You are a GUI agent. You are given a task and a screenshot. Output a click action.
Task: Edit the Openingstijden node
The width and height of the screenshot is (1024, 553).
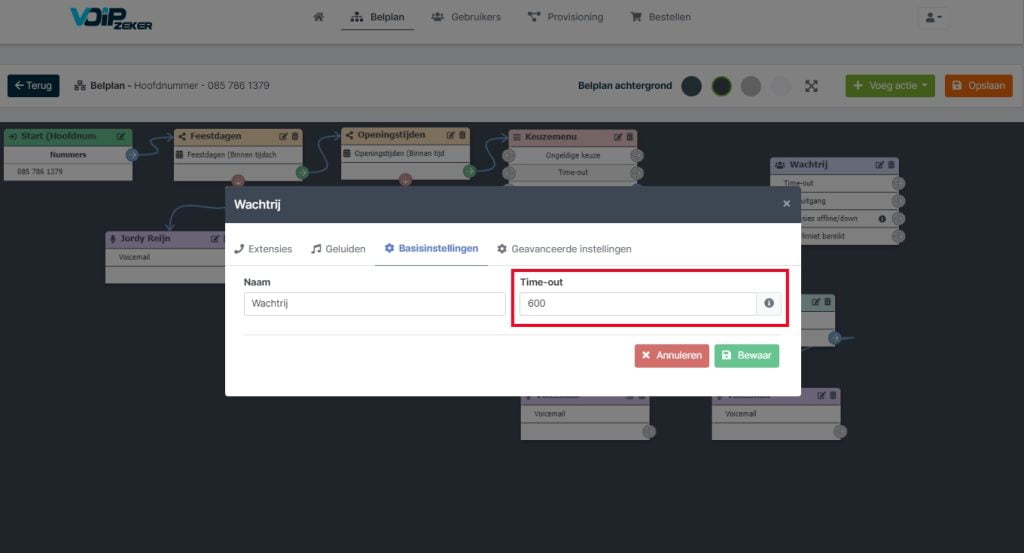[450, 135]
